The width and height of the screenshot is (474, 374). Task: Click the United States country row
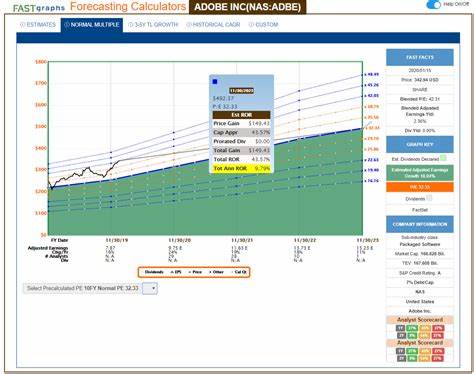coord(420,302)
